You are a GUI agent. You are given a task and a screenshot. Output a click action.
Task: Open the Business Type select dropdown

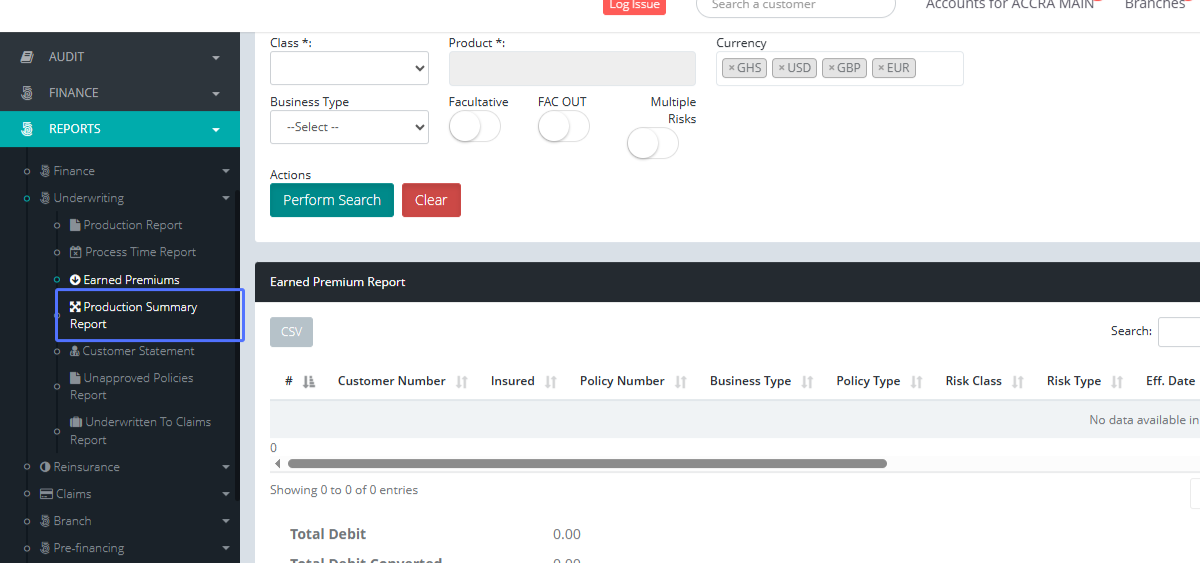pos(349,127)
